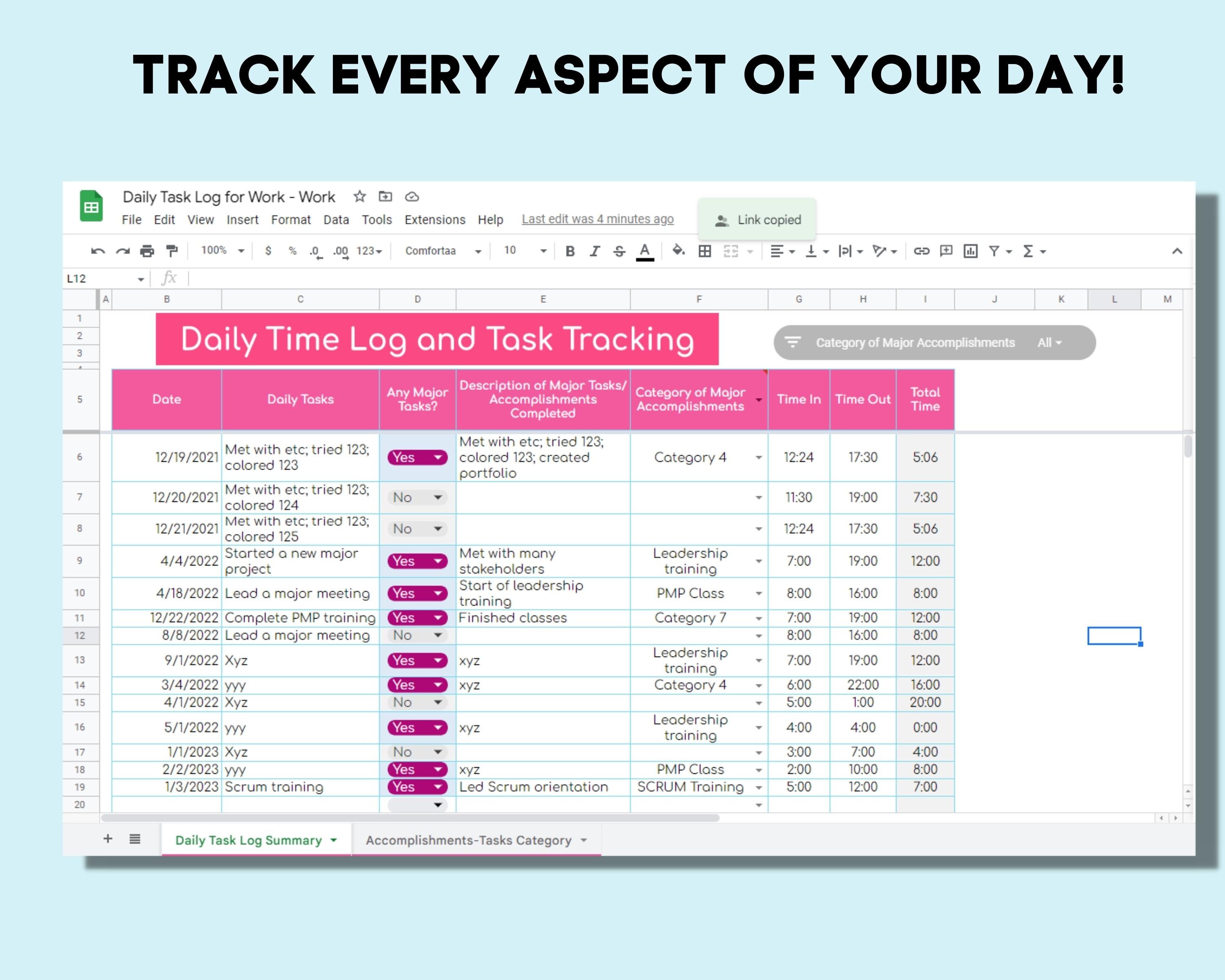Click the Last edit was 4 minutes ago link

(597, 219)
